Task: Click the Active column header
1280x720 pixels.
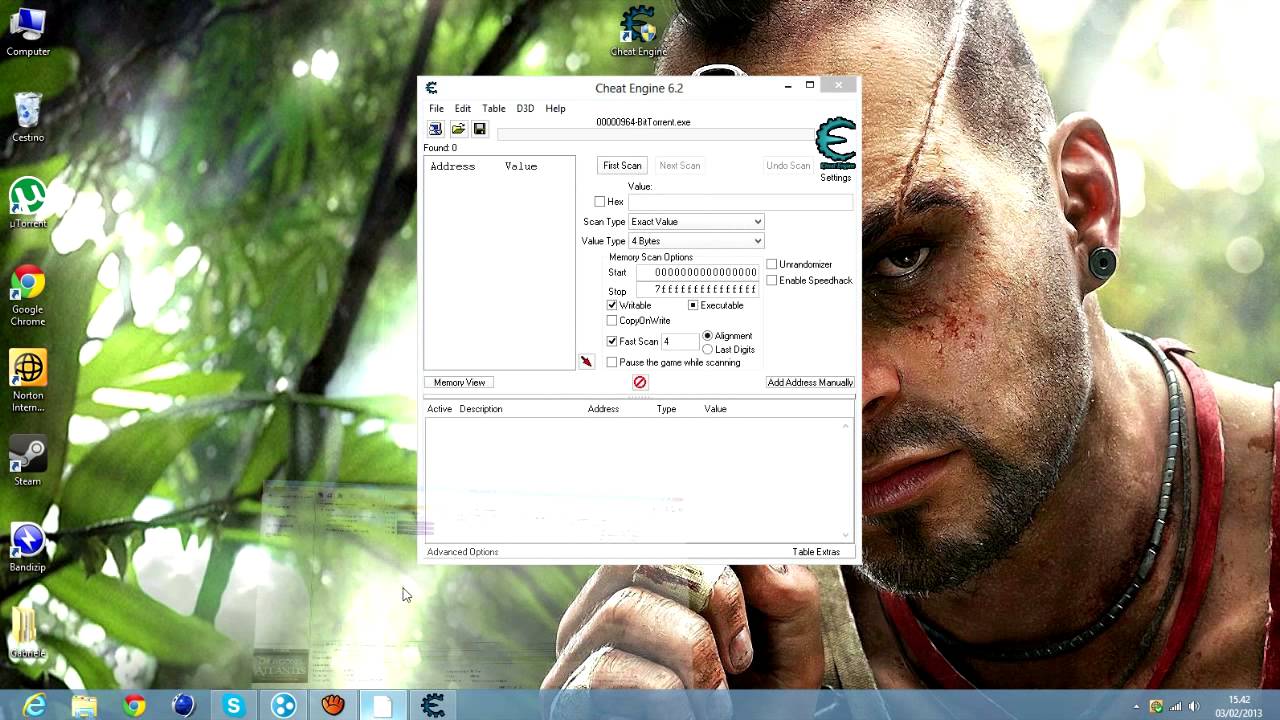Action: (440, 409)
